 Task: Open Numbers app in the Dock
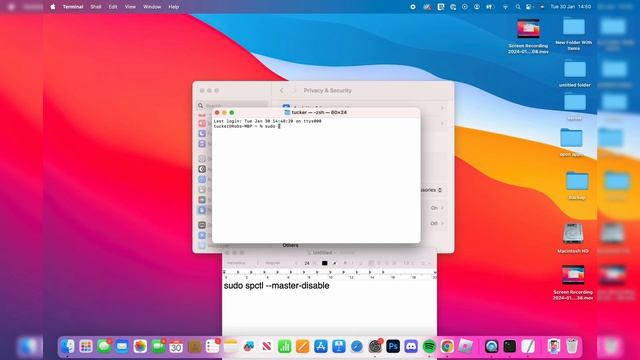point(284,347)
